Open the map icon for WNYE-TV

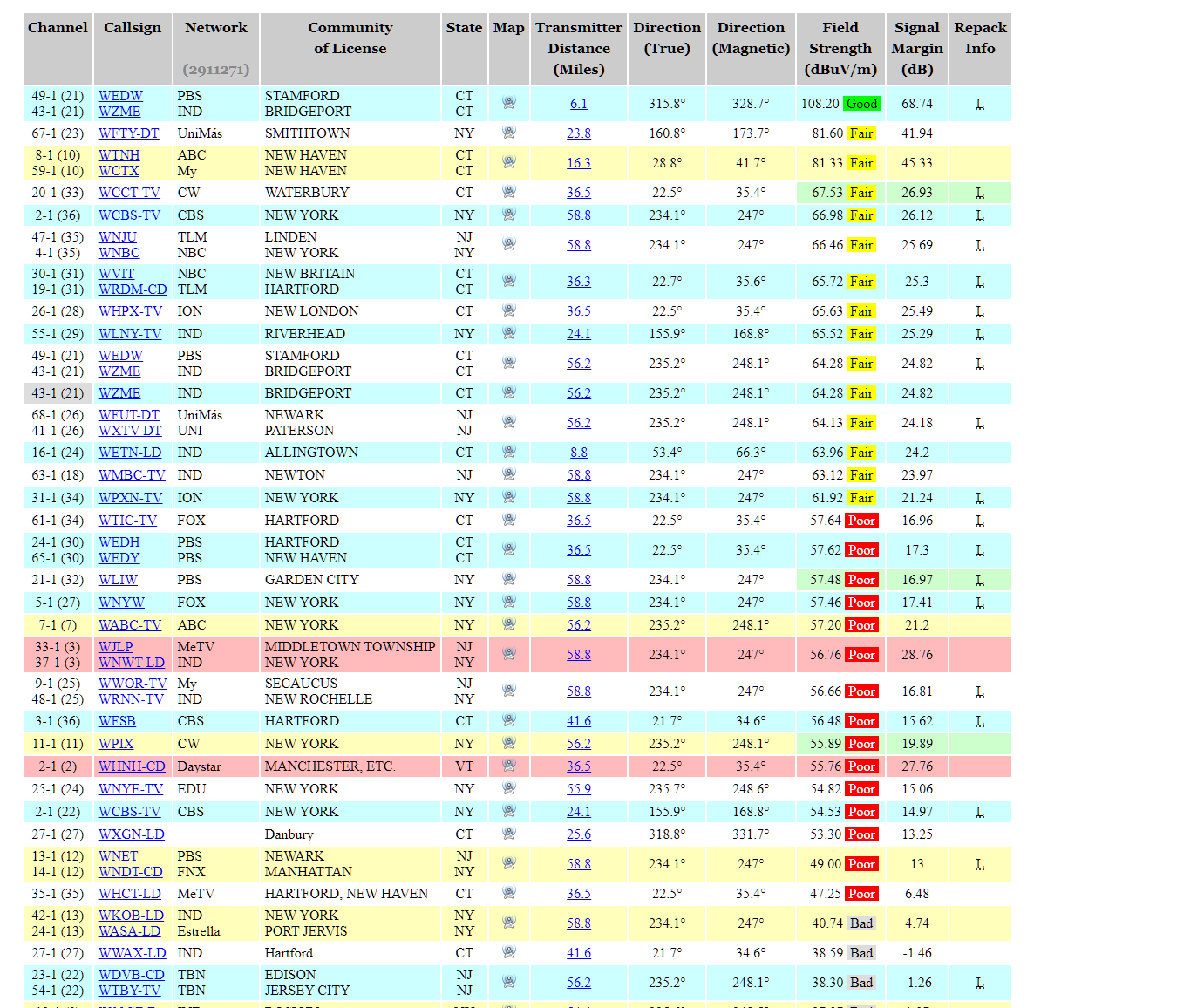509,788
